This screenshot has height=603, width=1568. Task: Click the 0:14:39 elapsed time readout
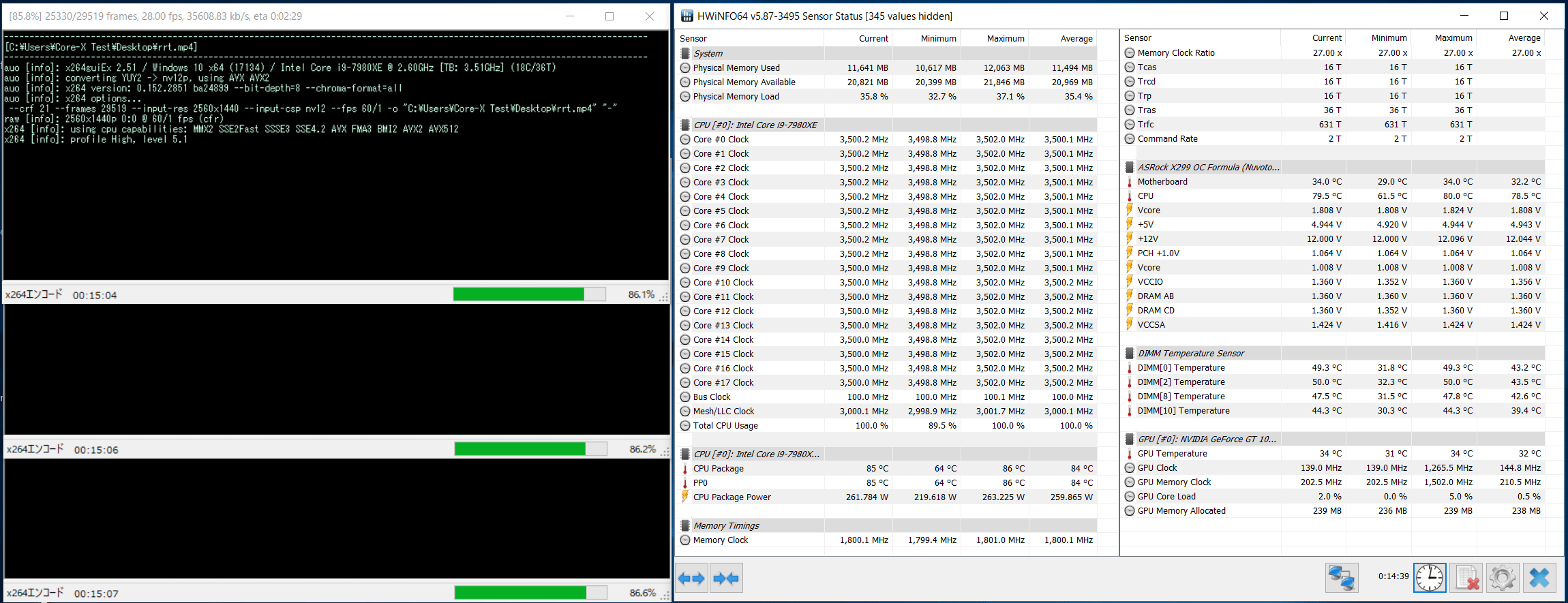click(1393, 576)
